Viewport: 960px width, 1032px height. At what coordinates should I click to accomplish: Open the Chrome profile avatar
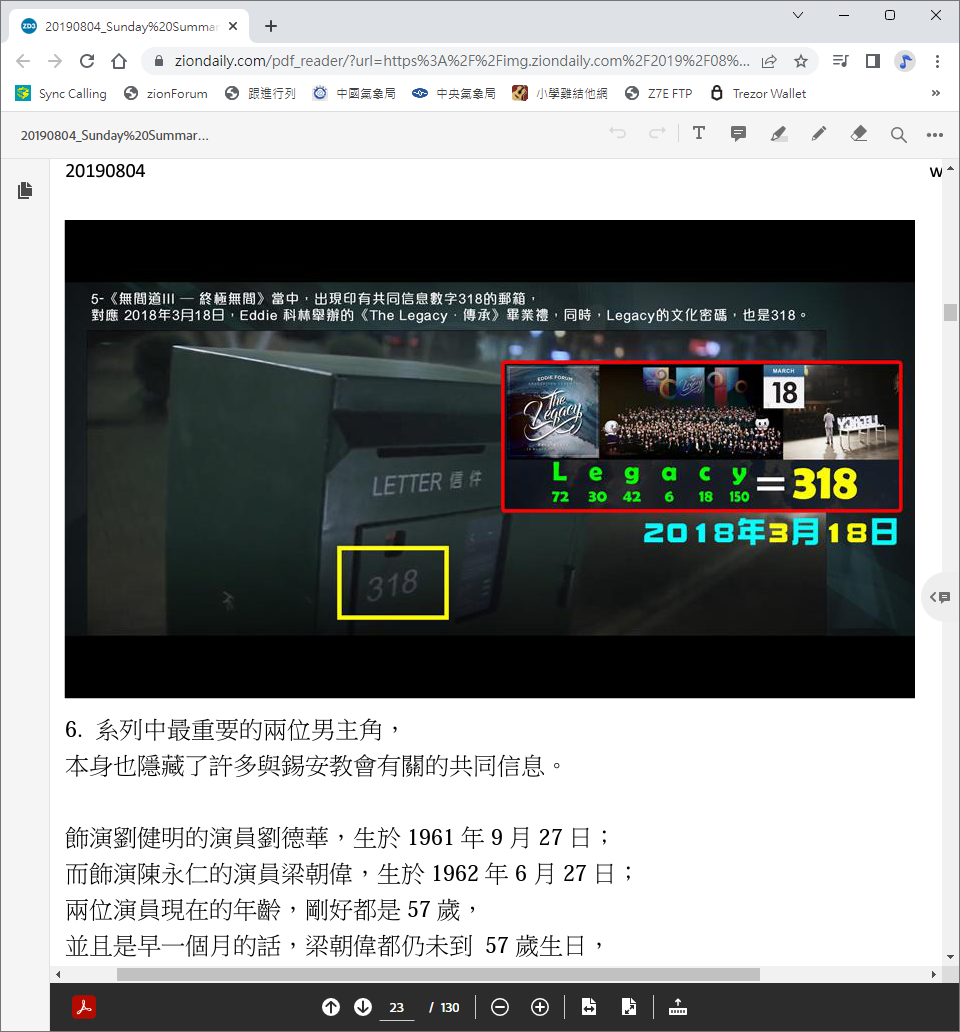[x=905, y=61]
